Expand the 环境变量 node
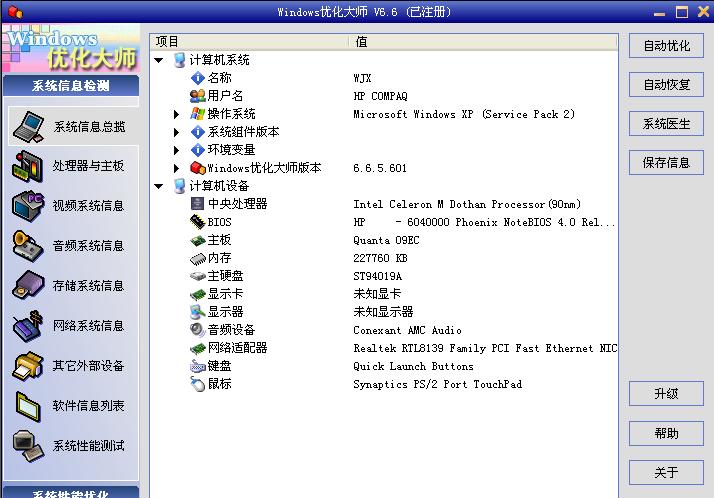The height and width of the screenshot is (498, 714). (x=176, y=150)
